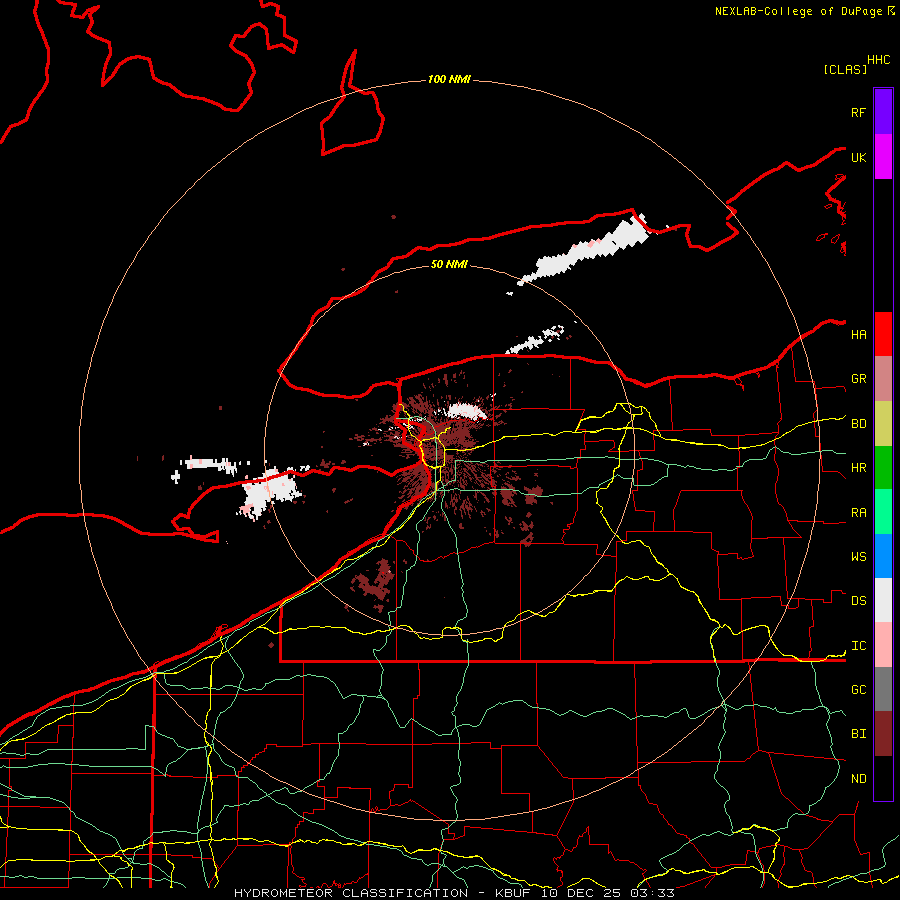Select the IC pink legend swatch
The width and height of the screenshot is (900, 900).
pyautogui.click(x=883, y=645)
